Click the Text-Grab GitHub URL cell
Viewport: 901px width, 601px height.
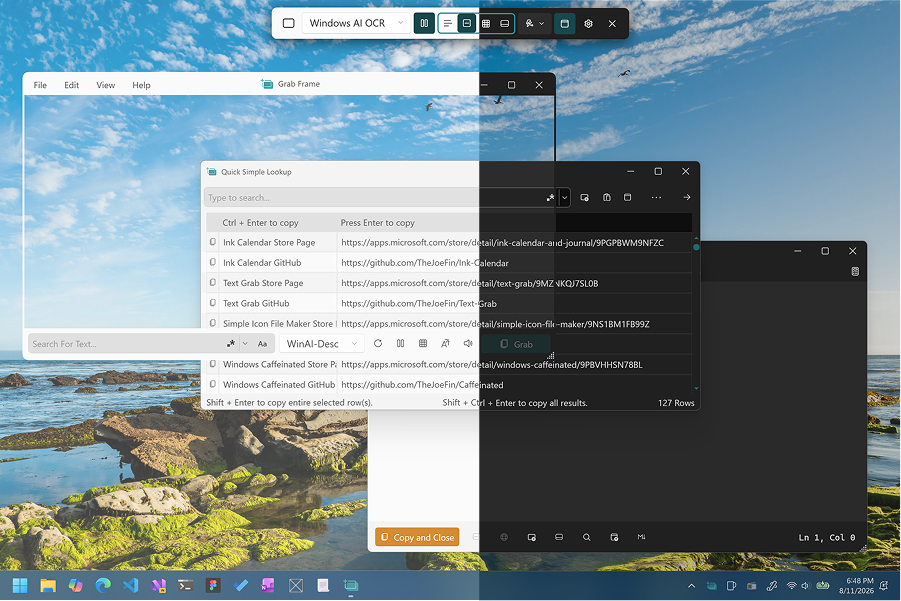click(x=419, y=304)
